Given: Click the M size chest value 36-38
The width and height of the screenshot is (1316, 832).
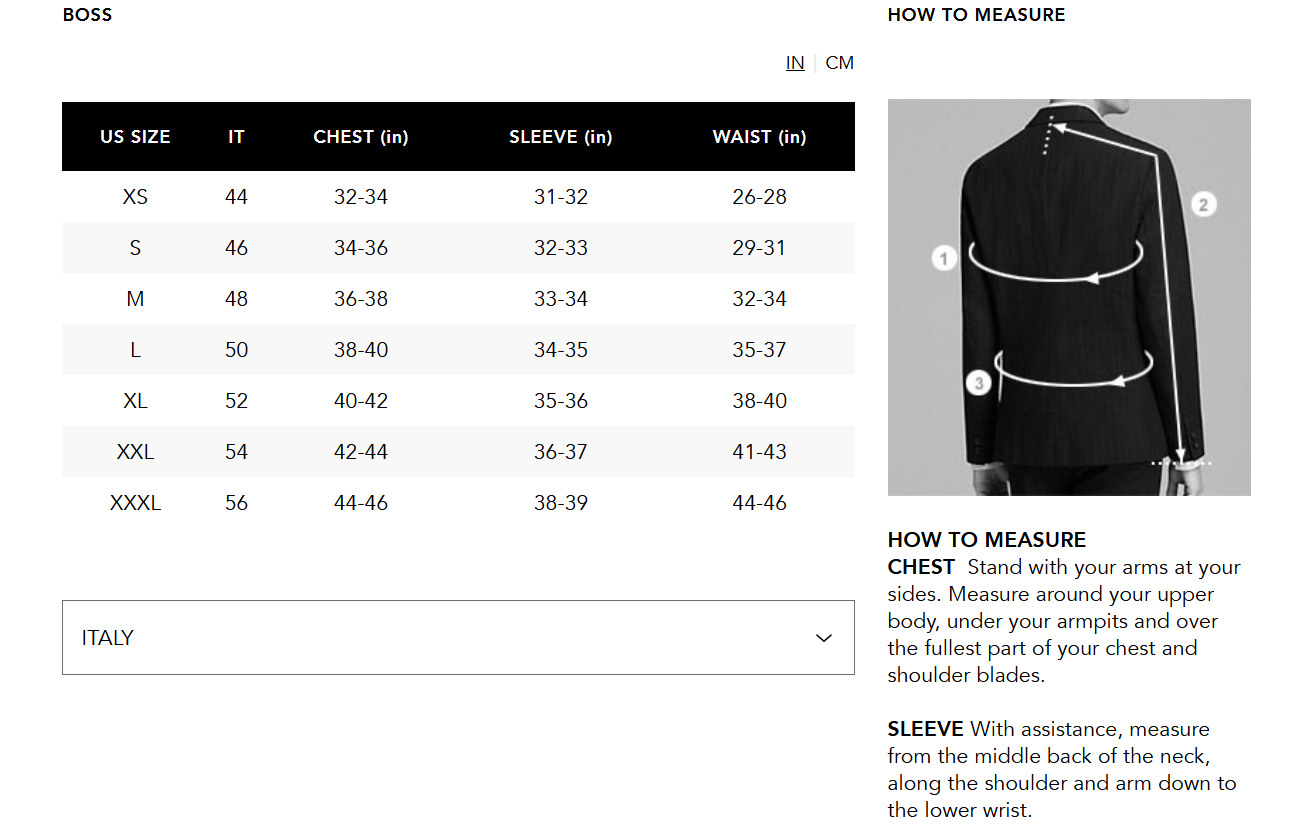Looking at the screenshot, I should [361, 299].
